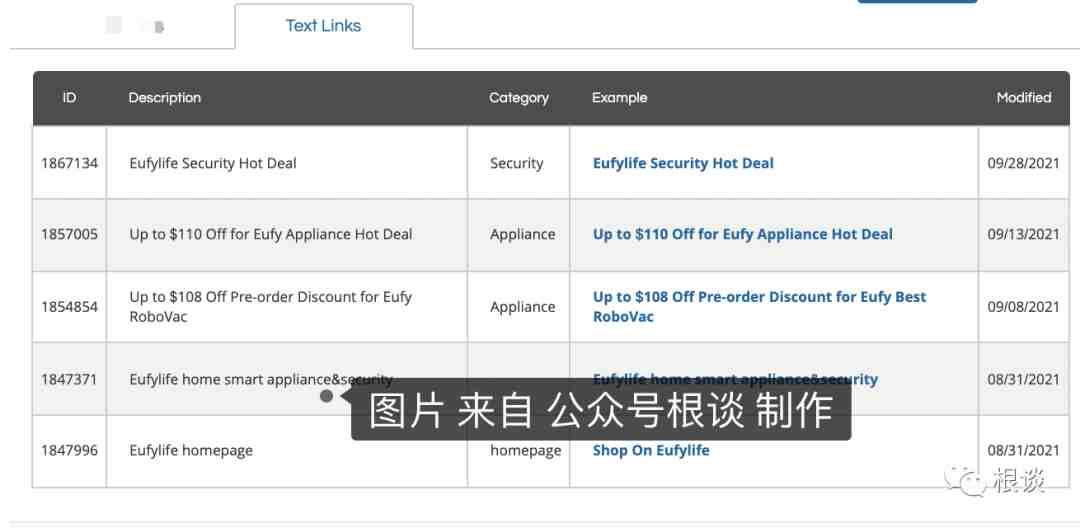Image resolution: width=1080 pixels, height=528 pixels.
Task: Sort by the Category column header
Action: pos(519,98)
